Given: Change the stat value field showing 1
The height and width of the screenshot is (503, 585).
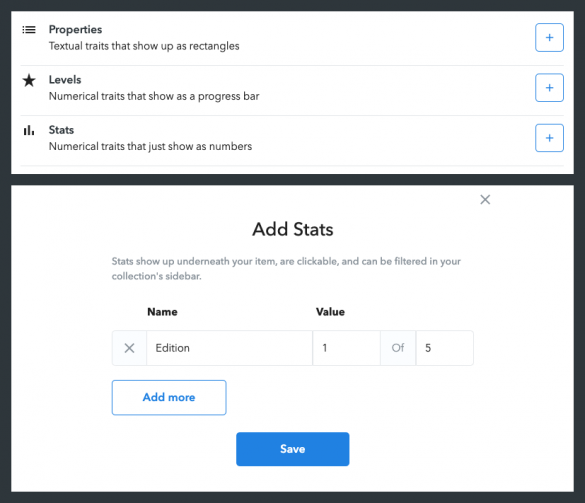Looking at the screenshot, I should tap(347, 348).
